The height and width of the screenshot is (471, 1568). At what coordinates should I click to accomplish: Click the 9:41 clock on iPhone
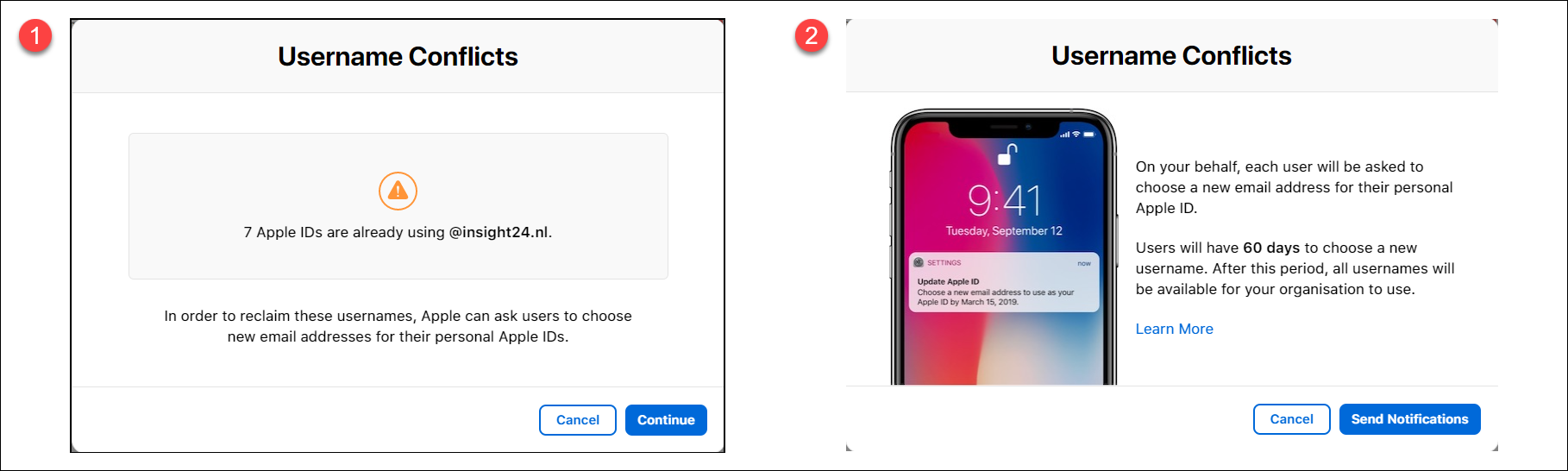click(x=1004, y=200)
